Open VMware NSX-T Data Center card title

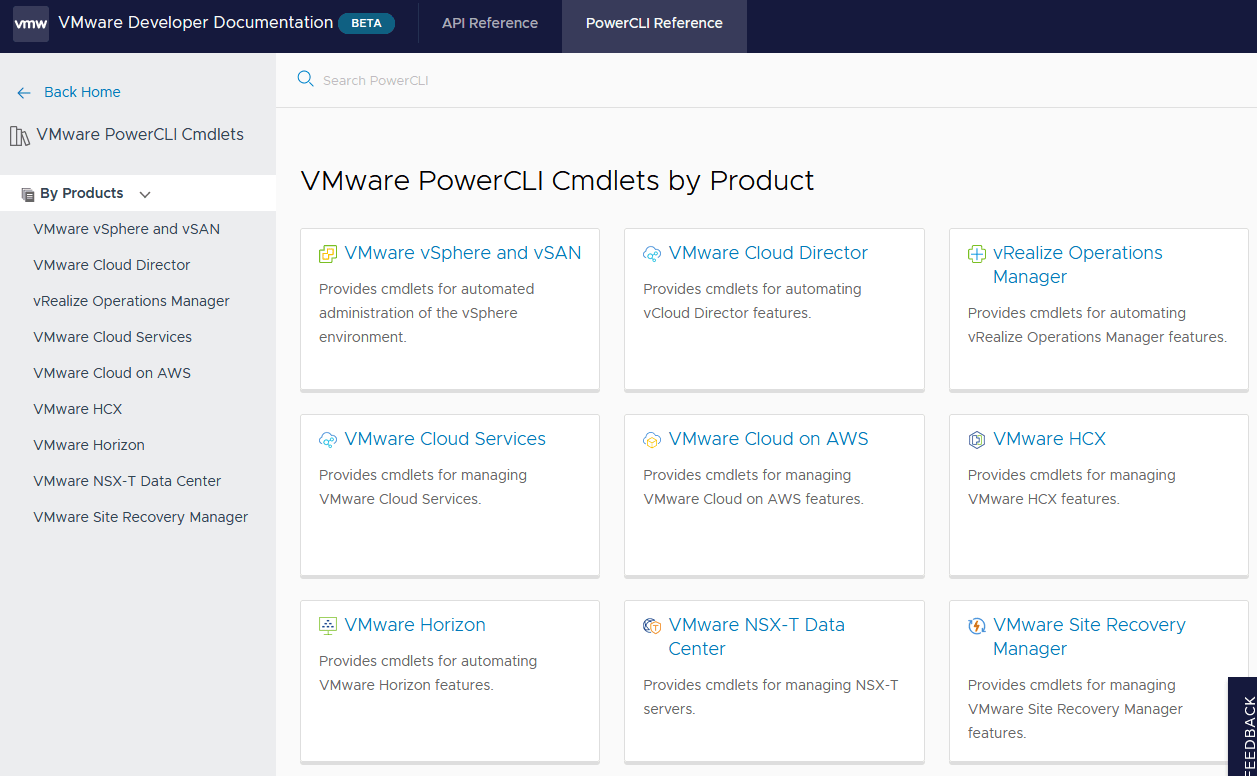click(x=757, y=637)
